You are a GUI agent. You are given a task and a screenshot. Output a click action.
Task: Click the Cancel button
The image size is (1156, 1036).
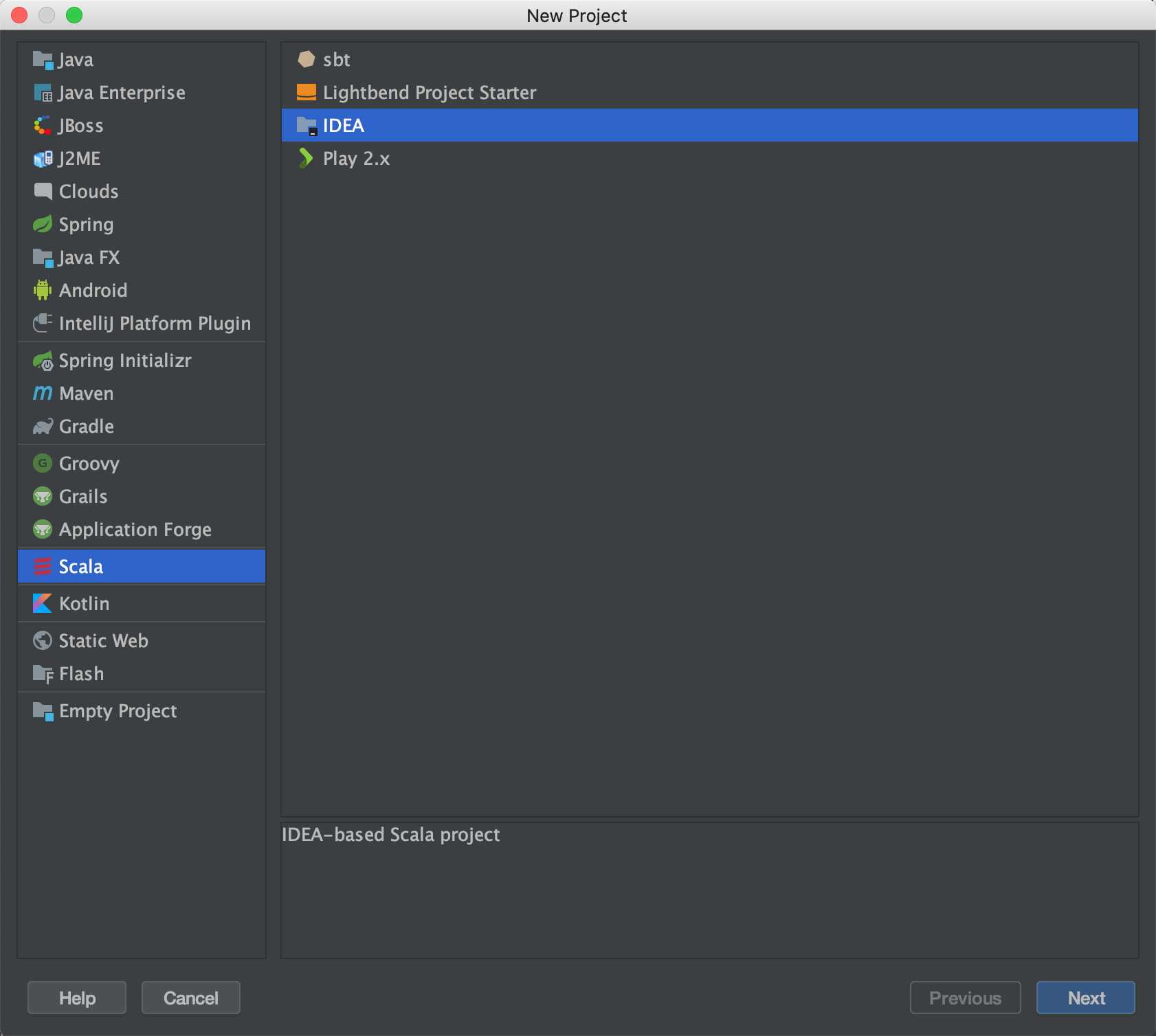pyautogui.click(x=191, y=998)
